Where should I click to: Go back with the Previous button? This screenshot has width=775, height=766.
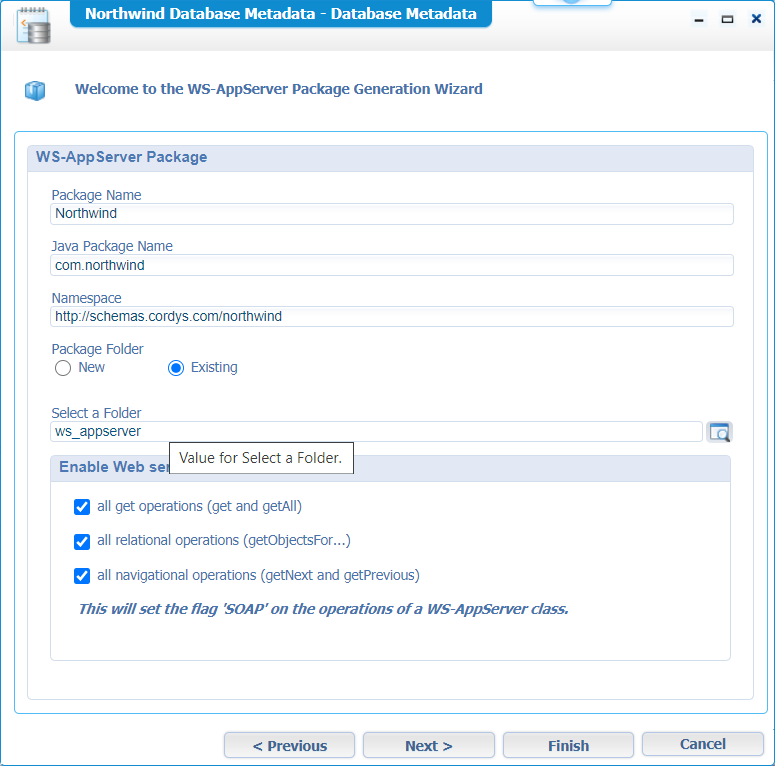point(289,745)
